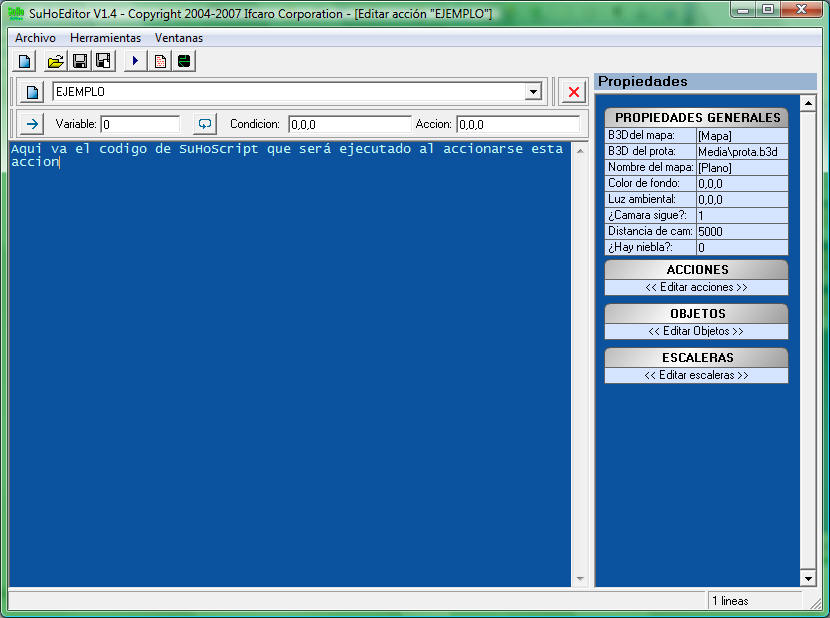Click the green terminal icon in toolbar
Image resolution: width=830 pixels, height=618 pixels.
[184, 62]
